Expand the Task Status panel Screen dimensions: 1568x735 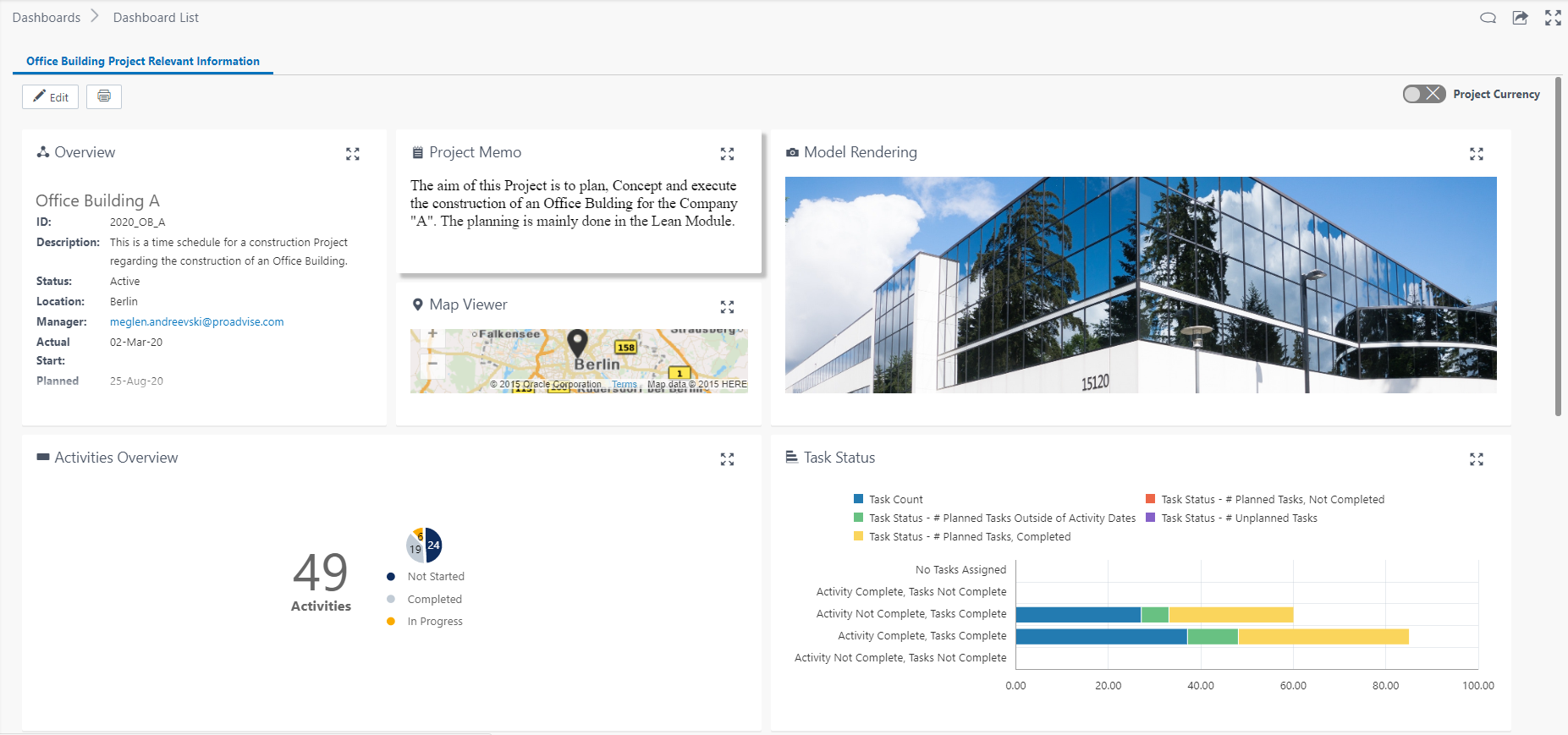pos(1477,459)
